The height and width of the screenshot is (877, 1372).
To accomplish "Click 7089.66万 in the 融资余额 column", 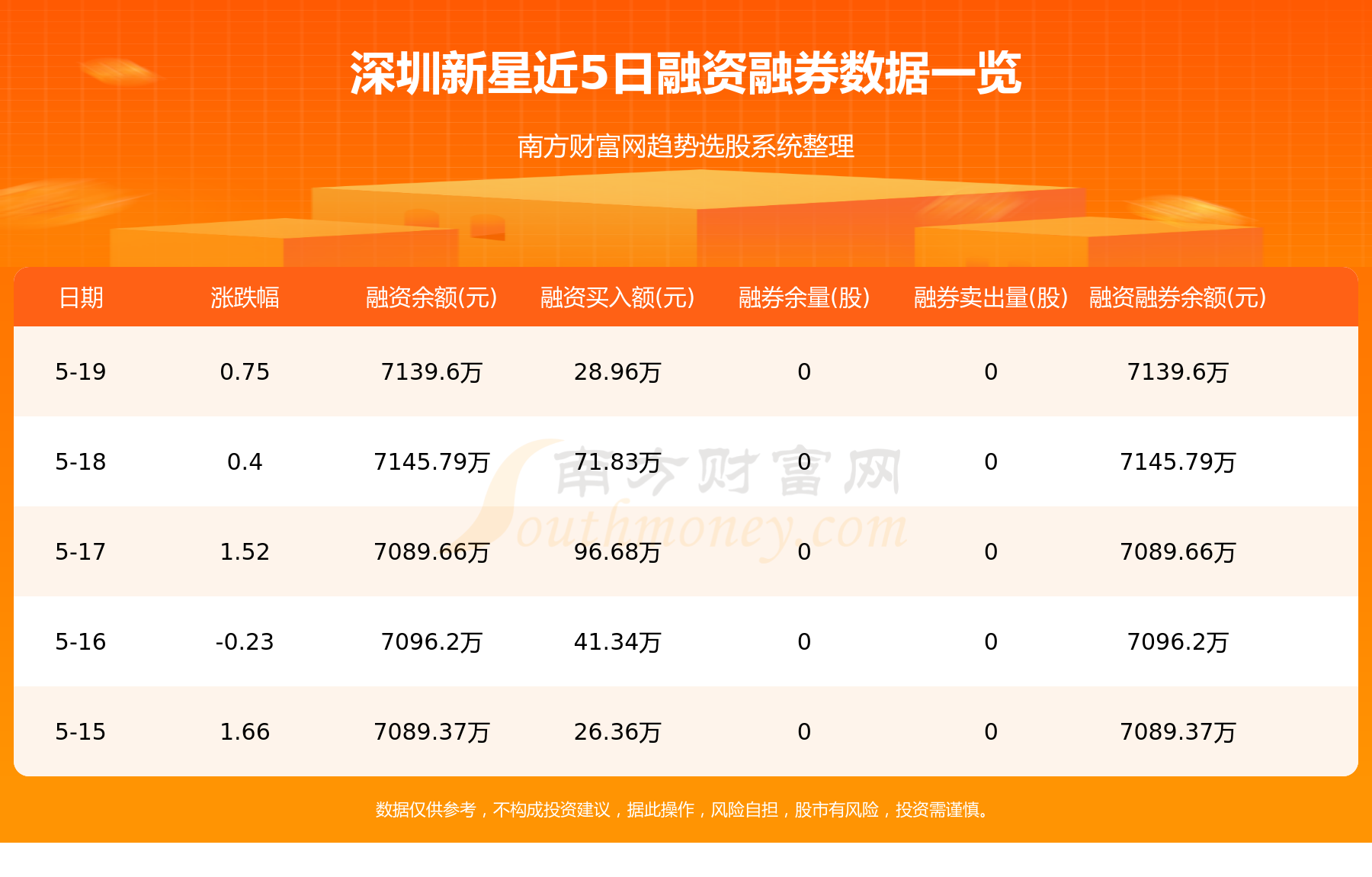I will 431,552.
